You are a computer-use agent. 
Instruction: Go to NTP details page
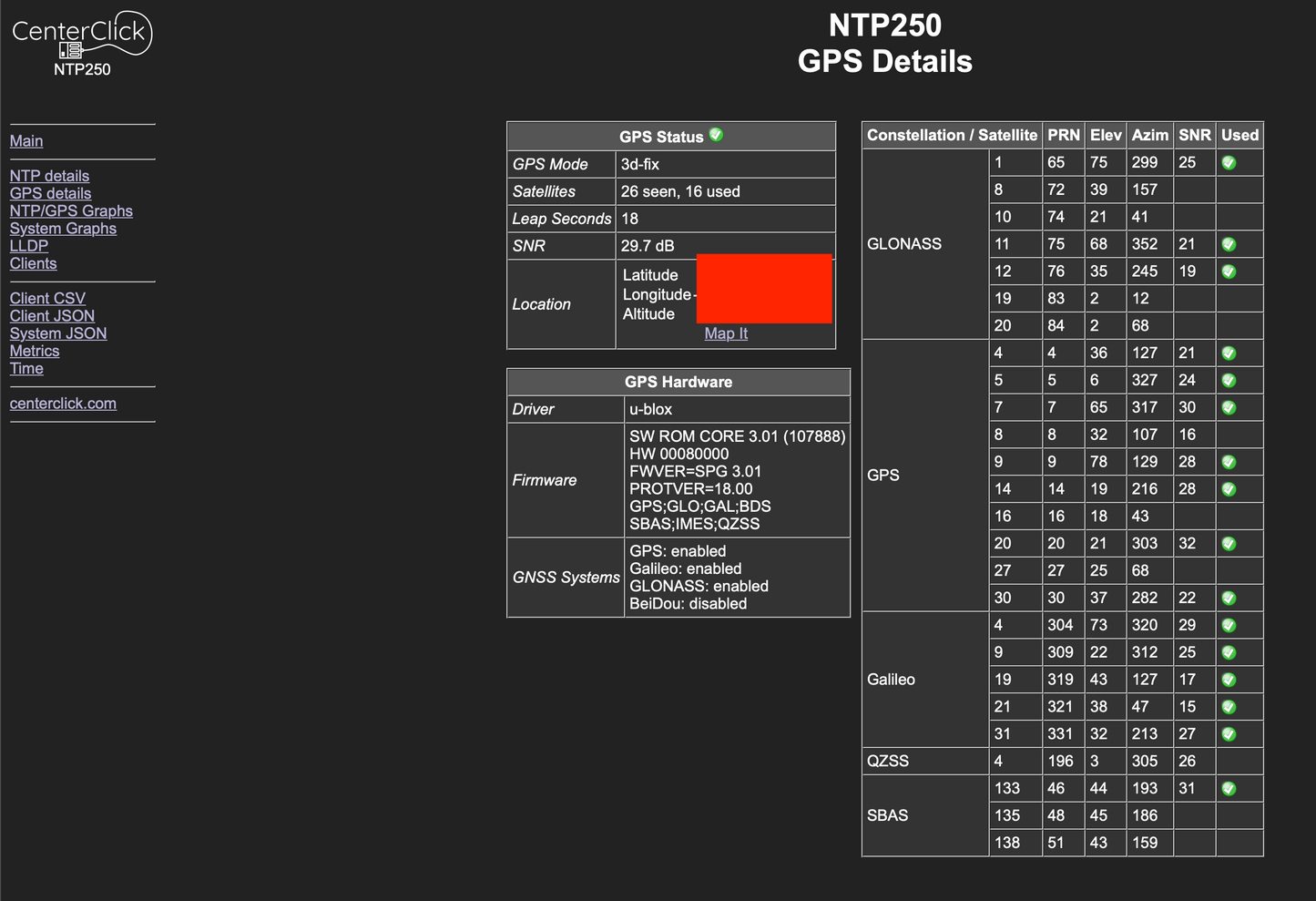point(49,176)
